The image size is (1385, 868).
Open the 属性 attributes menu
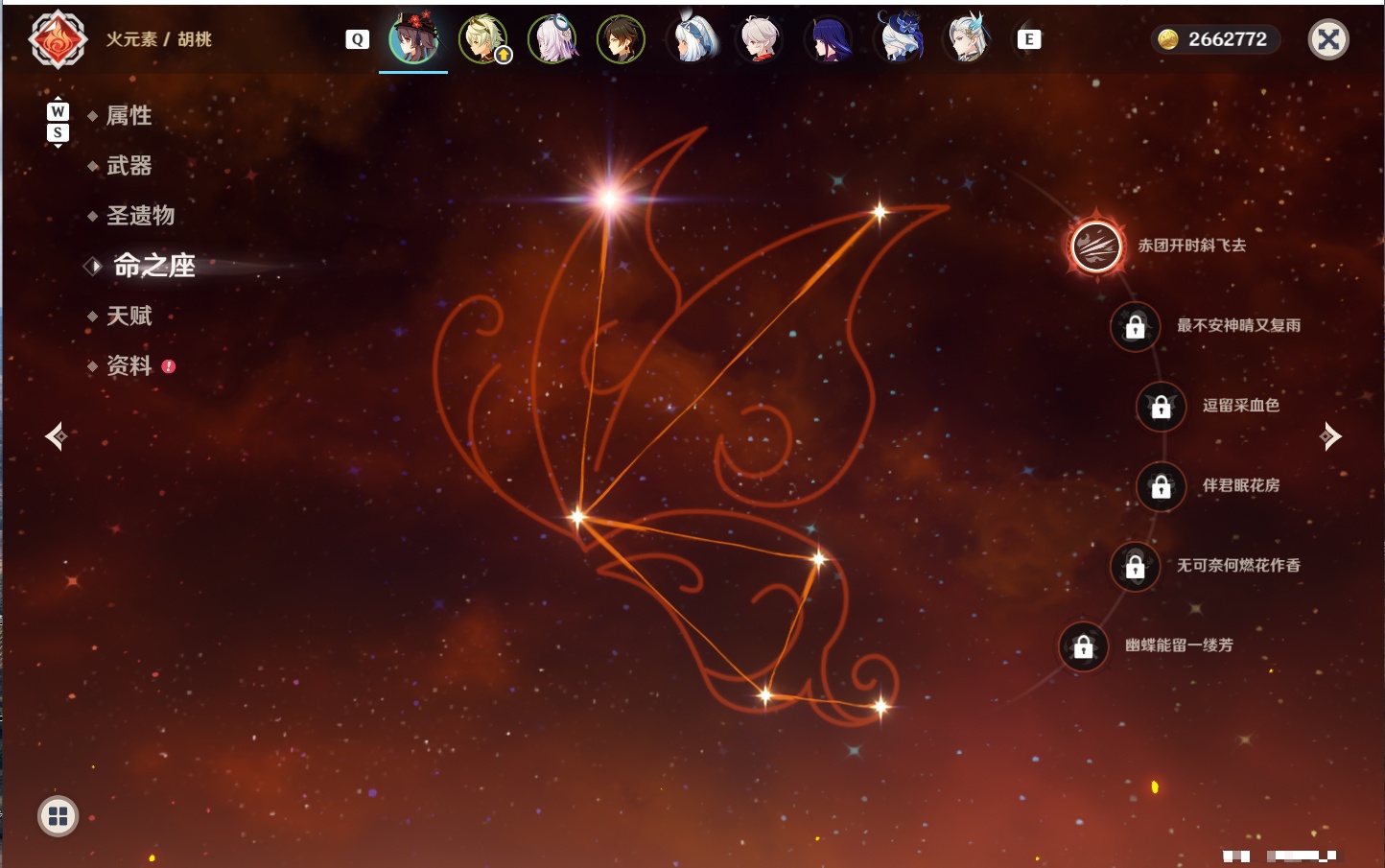129,116
